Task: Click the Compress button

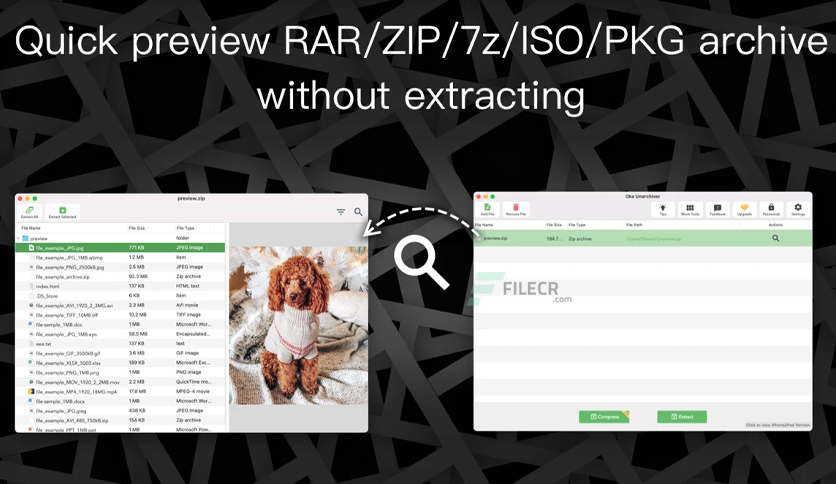Action: [604, 416]
